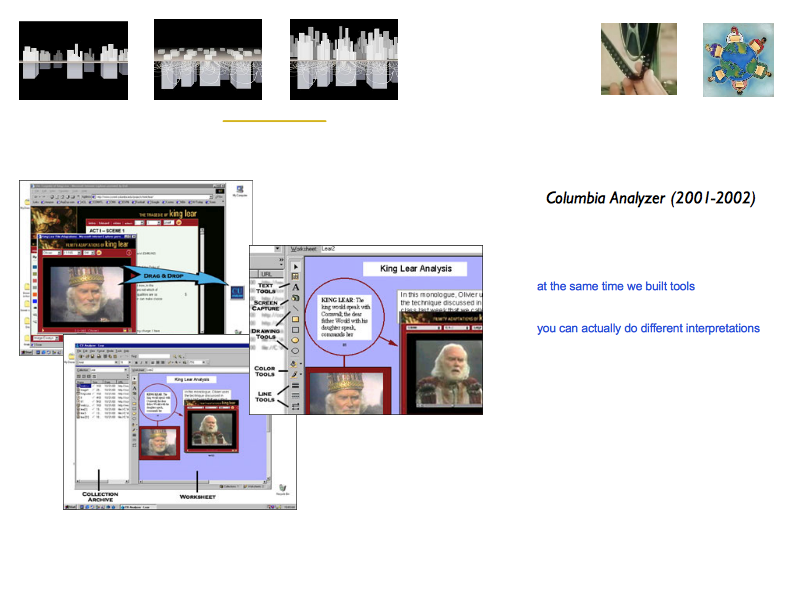Open the File menu in the small CU Analyzer window

79,351
